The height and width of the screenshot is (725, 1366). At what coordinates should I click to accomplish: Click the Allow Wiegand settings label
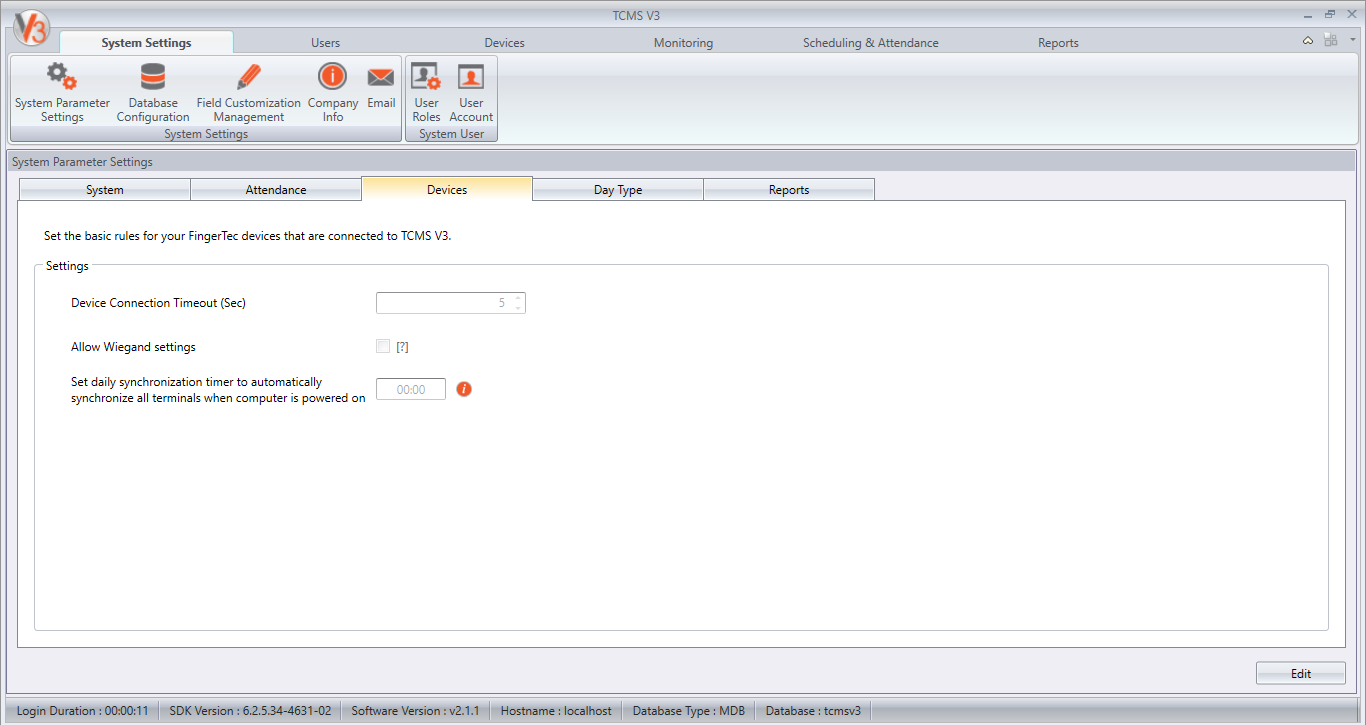(x=133, y=347)
